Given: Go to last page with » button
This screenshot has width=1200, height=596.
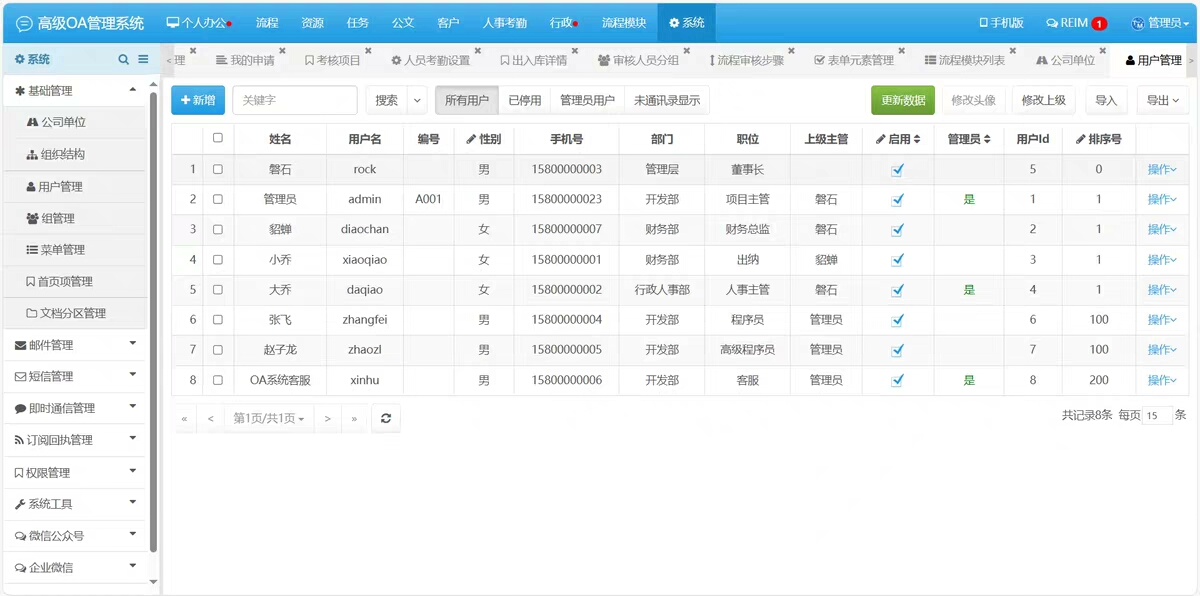Looking at the screenshot, I should (354, 419).
